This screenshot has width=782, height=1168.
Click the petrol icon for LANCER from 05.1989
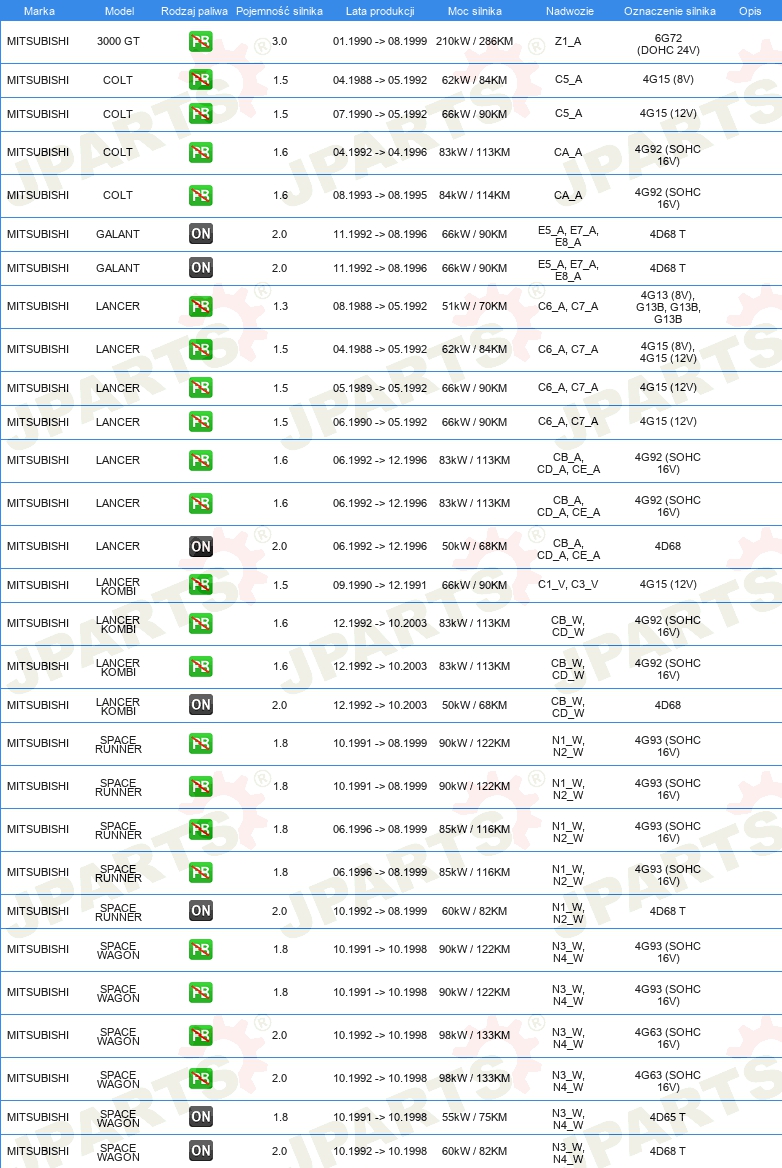200,387
